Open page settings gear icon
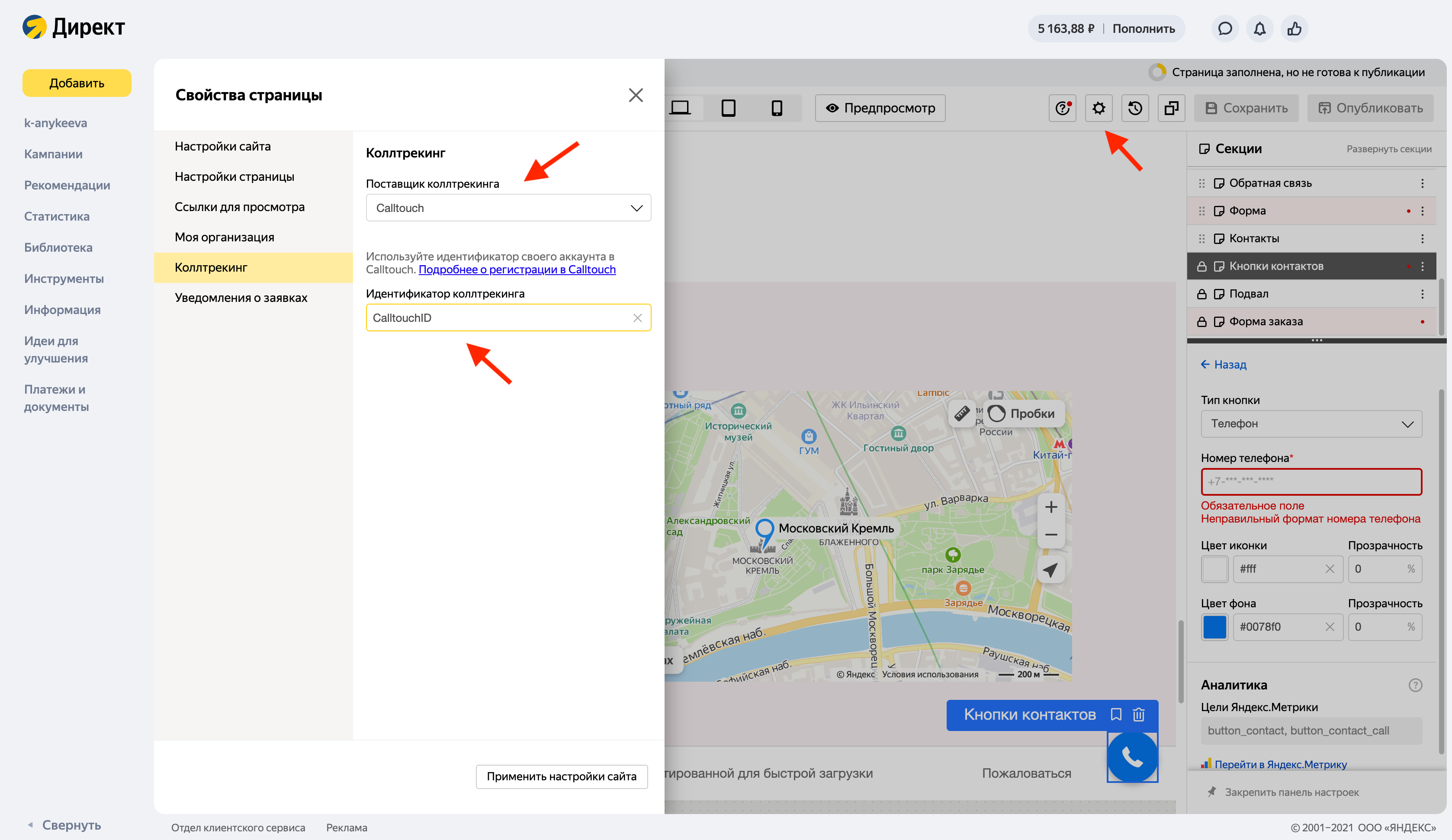This screenshot has width=1452, height=840. [x=1099, y=108]
